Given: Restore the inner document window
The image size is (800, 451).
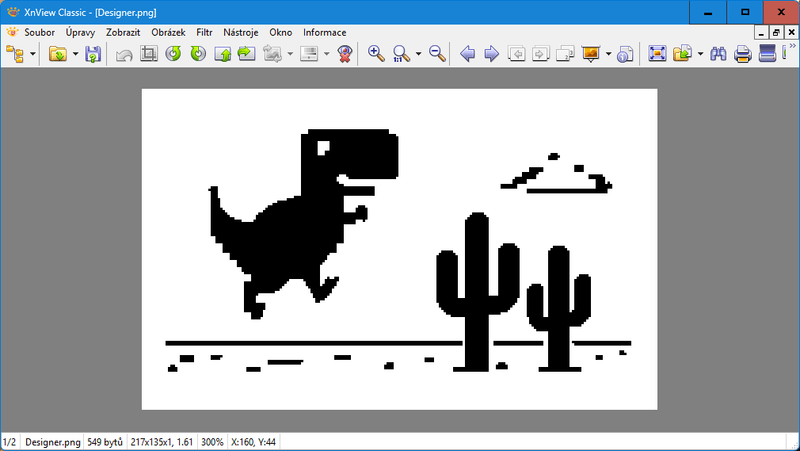Looking at the screenshot, I should (776, 33).
